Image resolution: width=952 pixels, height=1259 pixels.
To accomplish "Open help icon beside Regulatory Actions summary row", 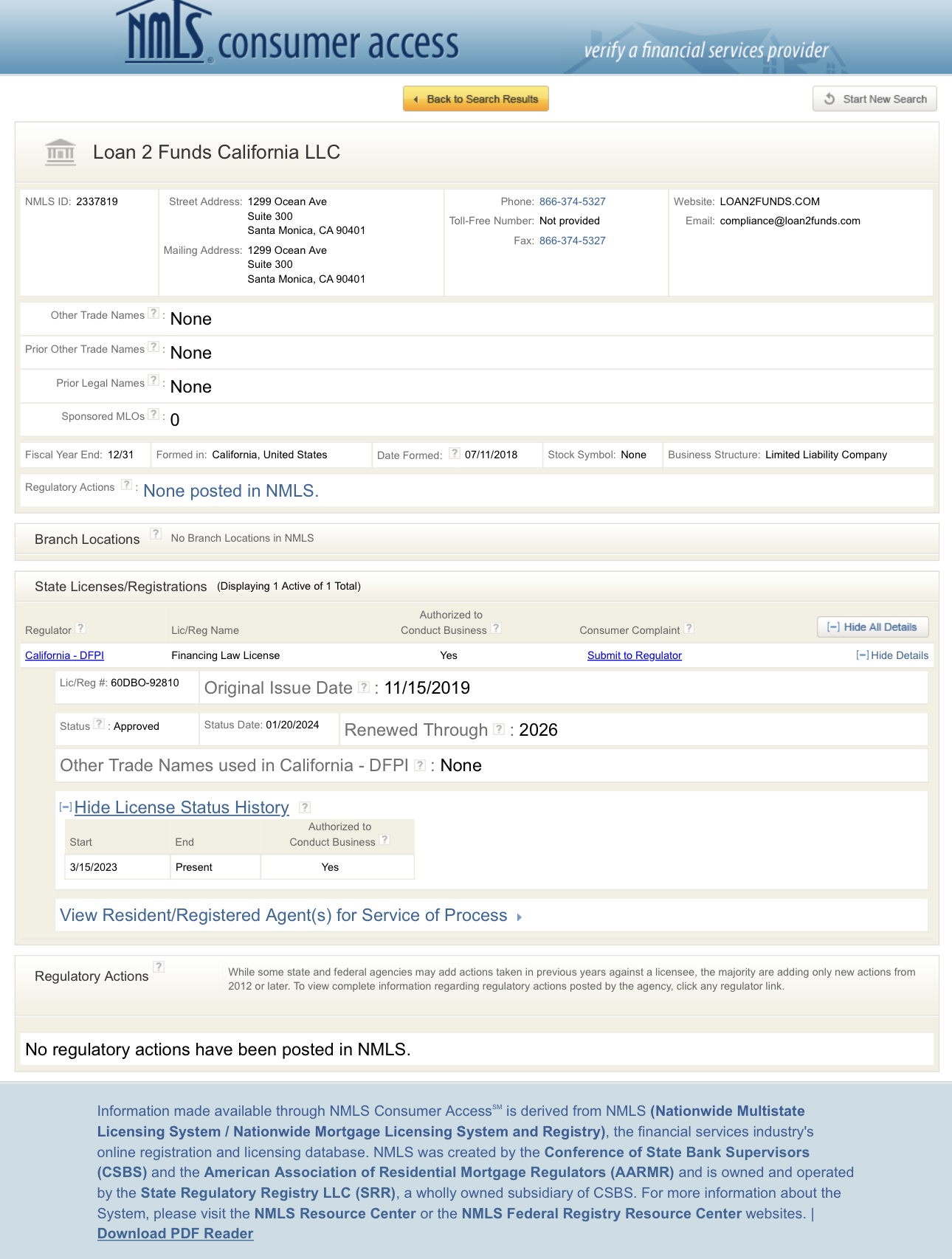I will click(x=127, y=485).
